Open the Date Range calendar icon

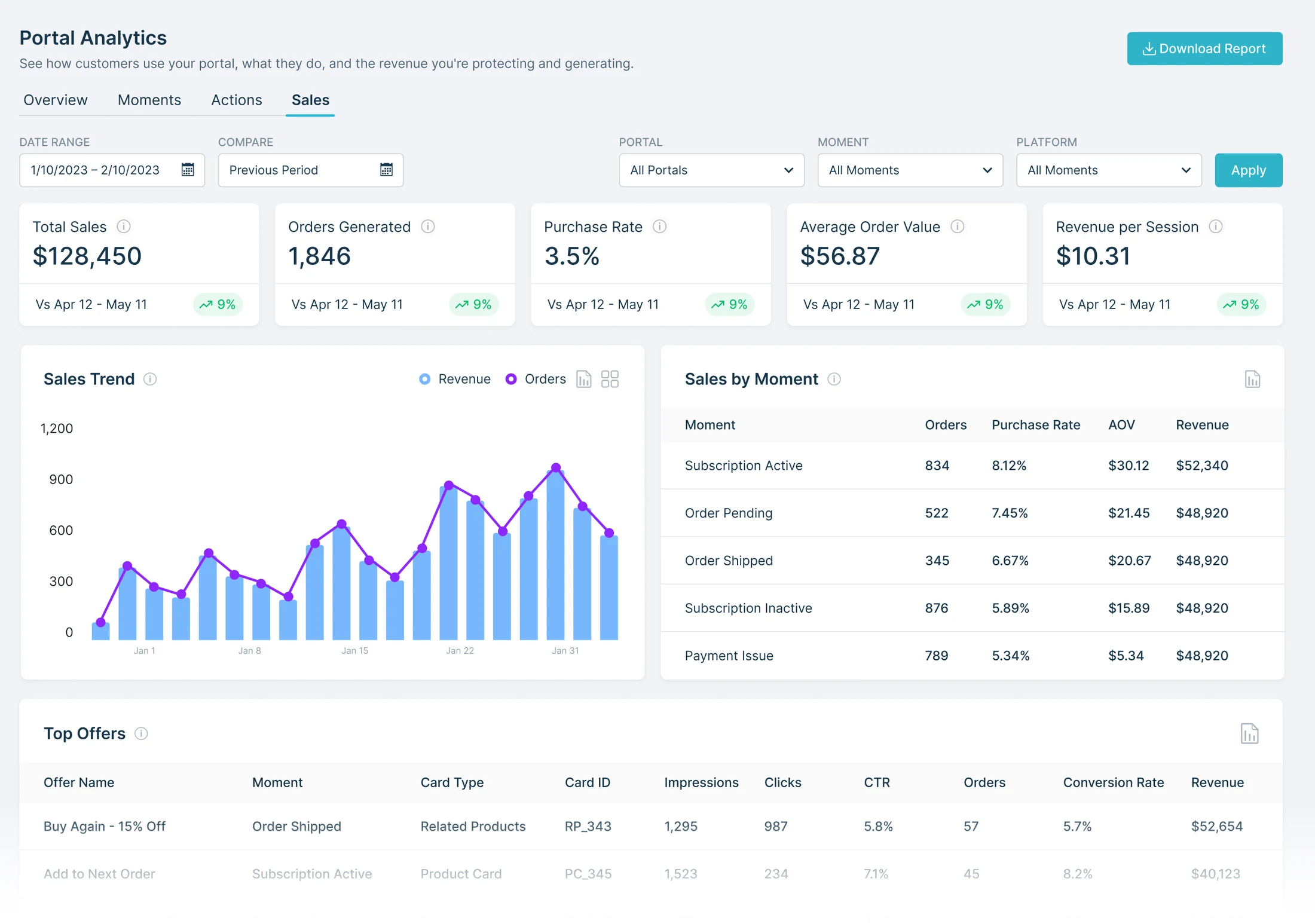[188, 170]
